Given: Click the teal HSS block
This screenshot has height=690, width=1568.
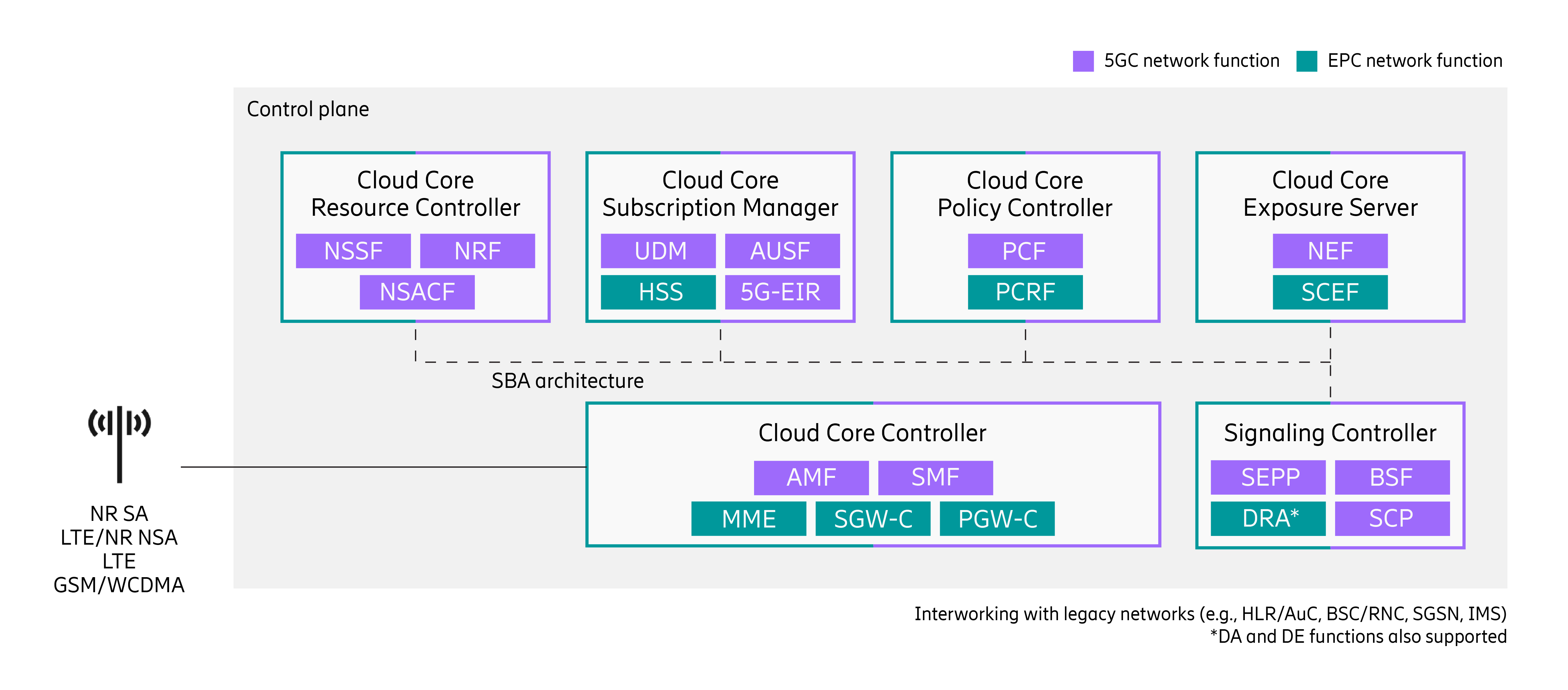Looking at the screenshot, I should (x=658, y=292).
